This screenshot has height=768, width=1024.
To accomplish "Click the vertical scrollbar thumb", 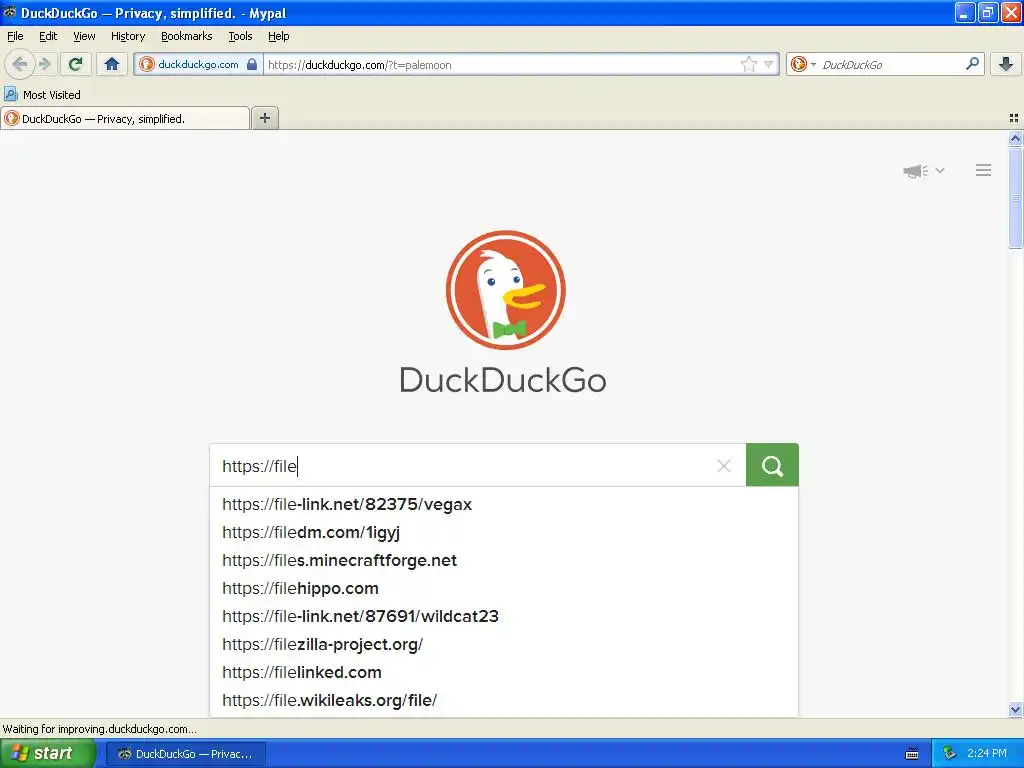I will [x=1015, y=197].
